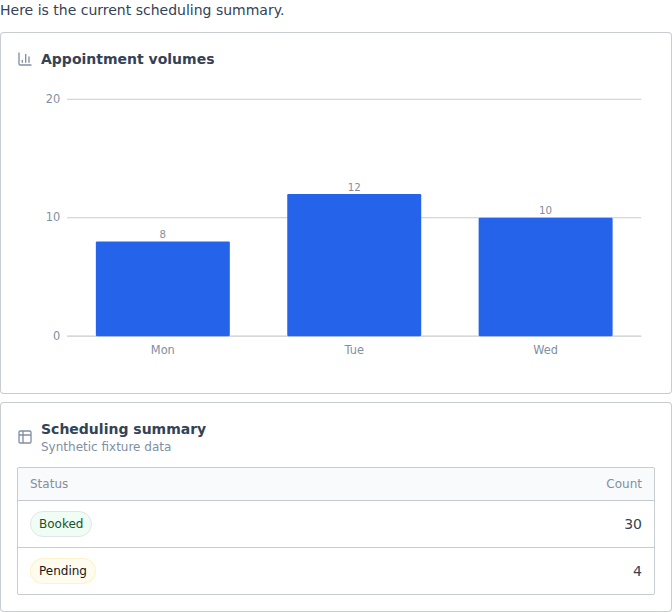This screenshot has height=612, width=672.
Task: Click the Status column header
Action: pyautogui.click(x=49, y=484)
